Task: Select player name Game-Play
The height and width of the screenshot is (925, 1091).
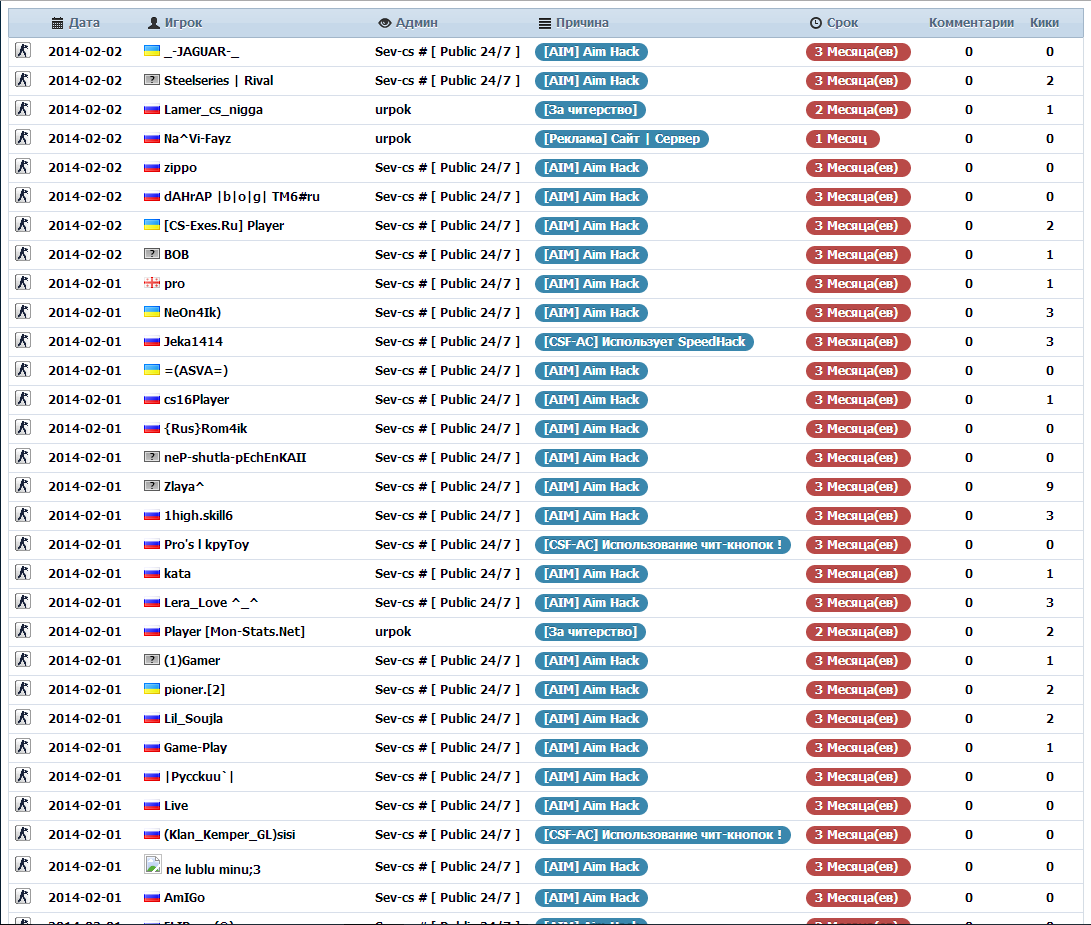Action: [196, 748]
